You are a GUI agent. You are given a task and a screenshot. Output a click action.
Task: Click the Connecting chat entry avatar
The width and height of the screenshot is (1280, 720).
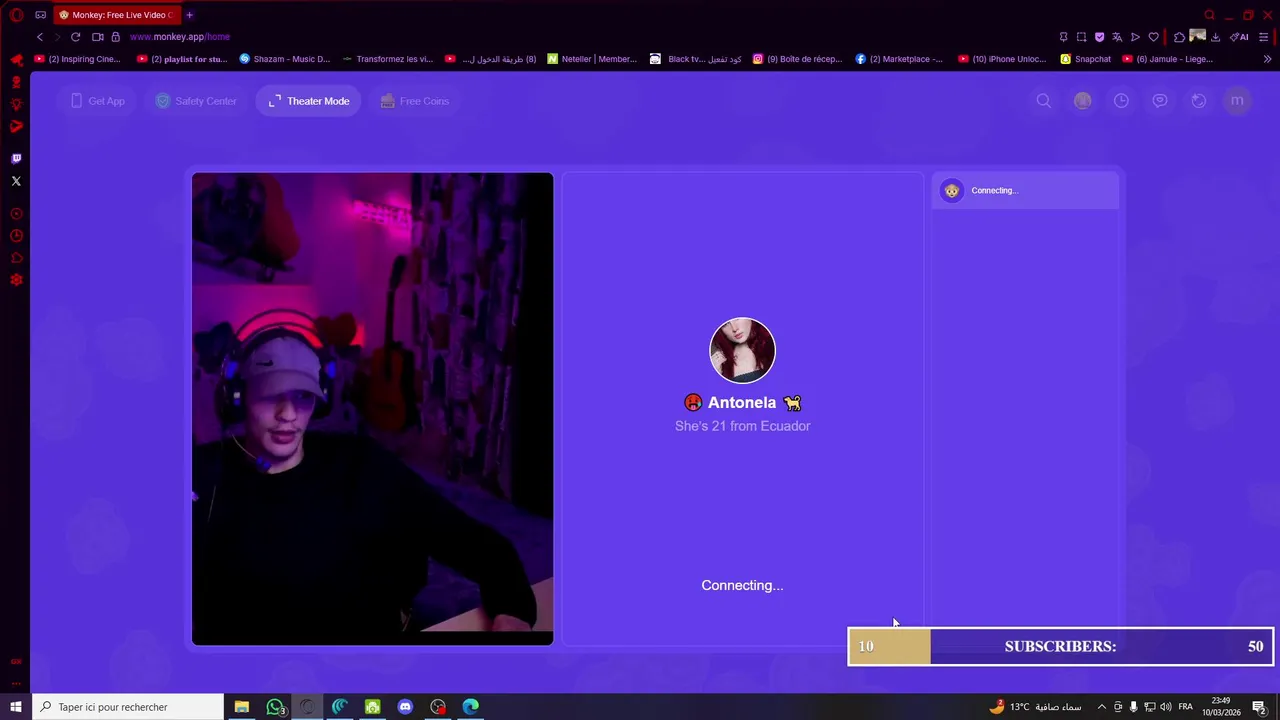pyautogui.click(x=952, y=190)
